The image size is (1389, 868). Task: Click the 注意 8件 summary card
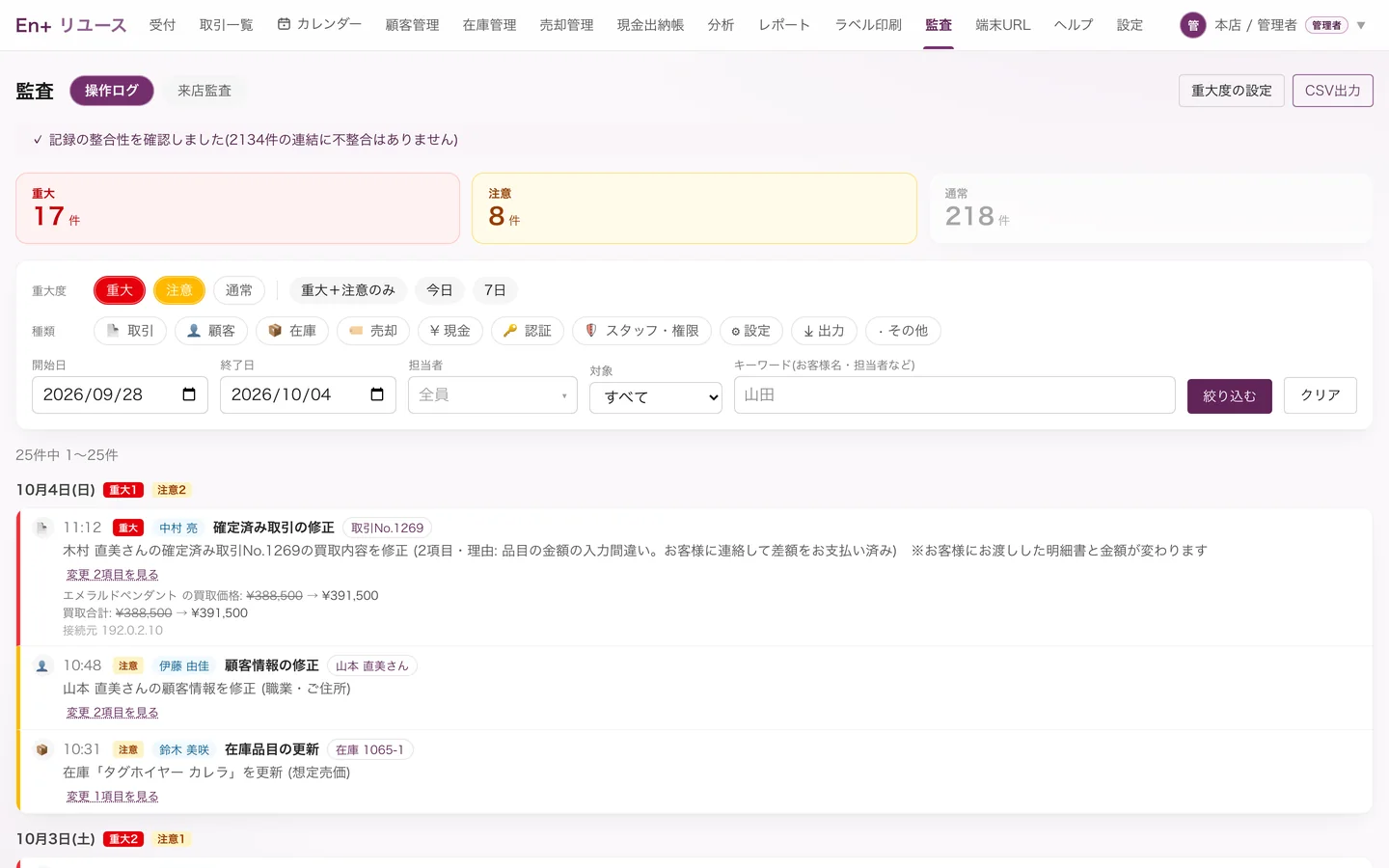coord(694,208)
